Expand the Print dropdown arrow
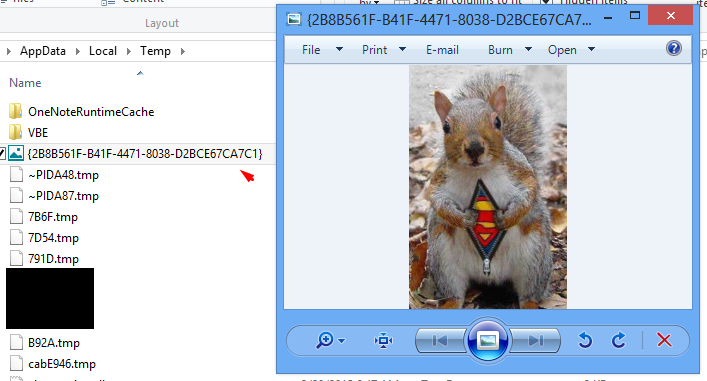Screen dimensions: 707x381 402,49
